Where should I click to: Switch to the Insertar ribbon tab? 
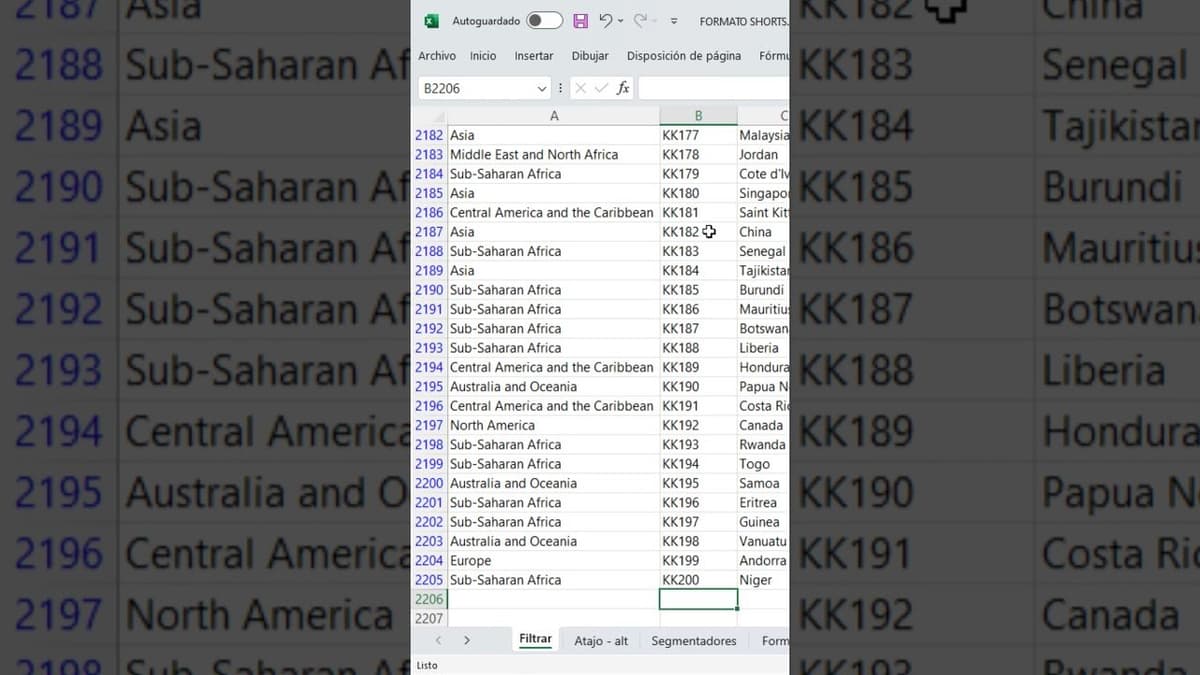click(x=534, y=56)
